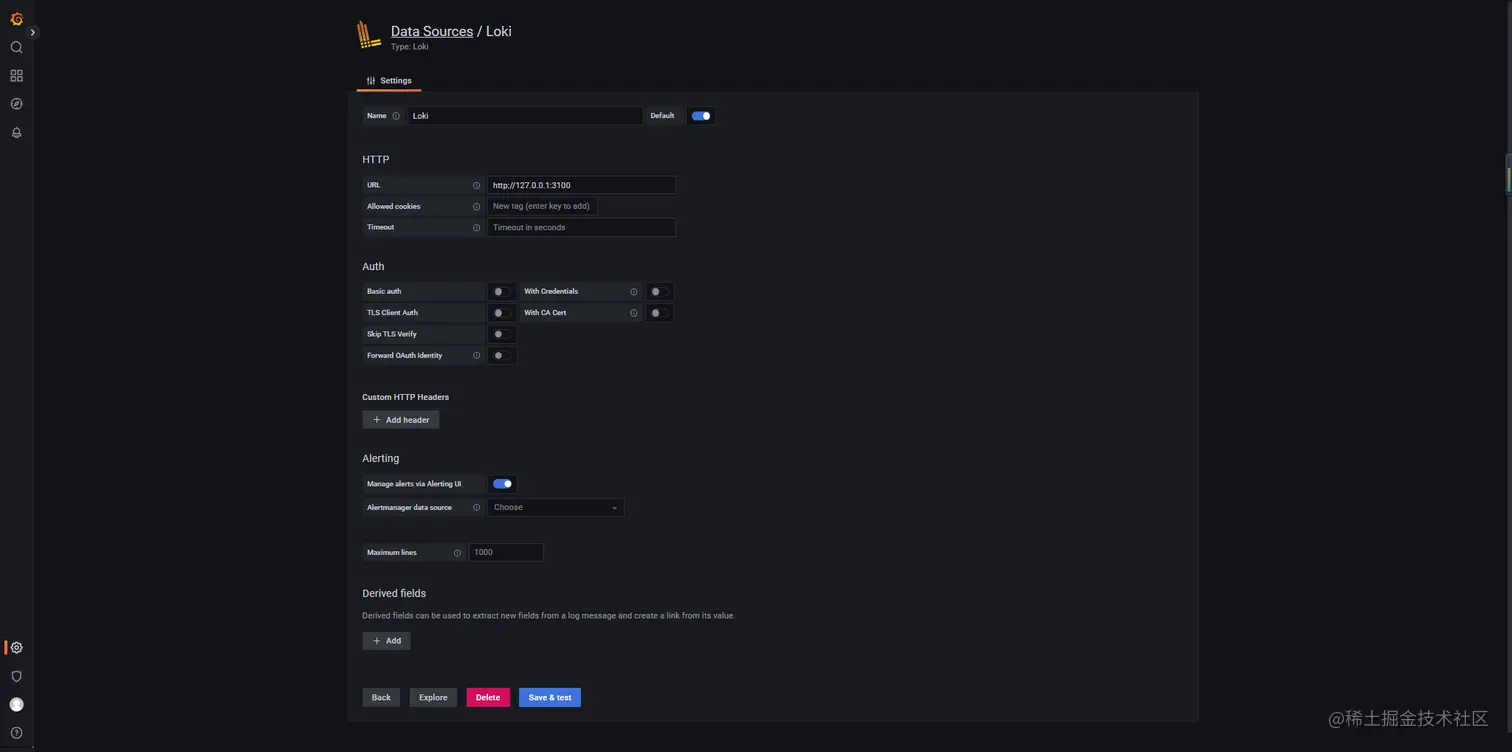Click the Custom HTTP Headers label

point(406,398)
